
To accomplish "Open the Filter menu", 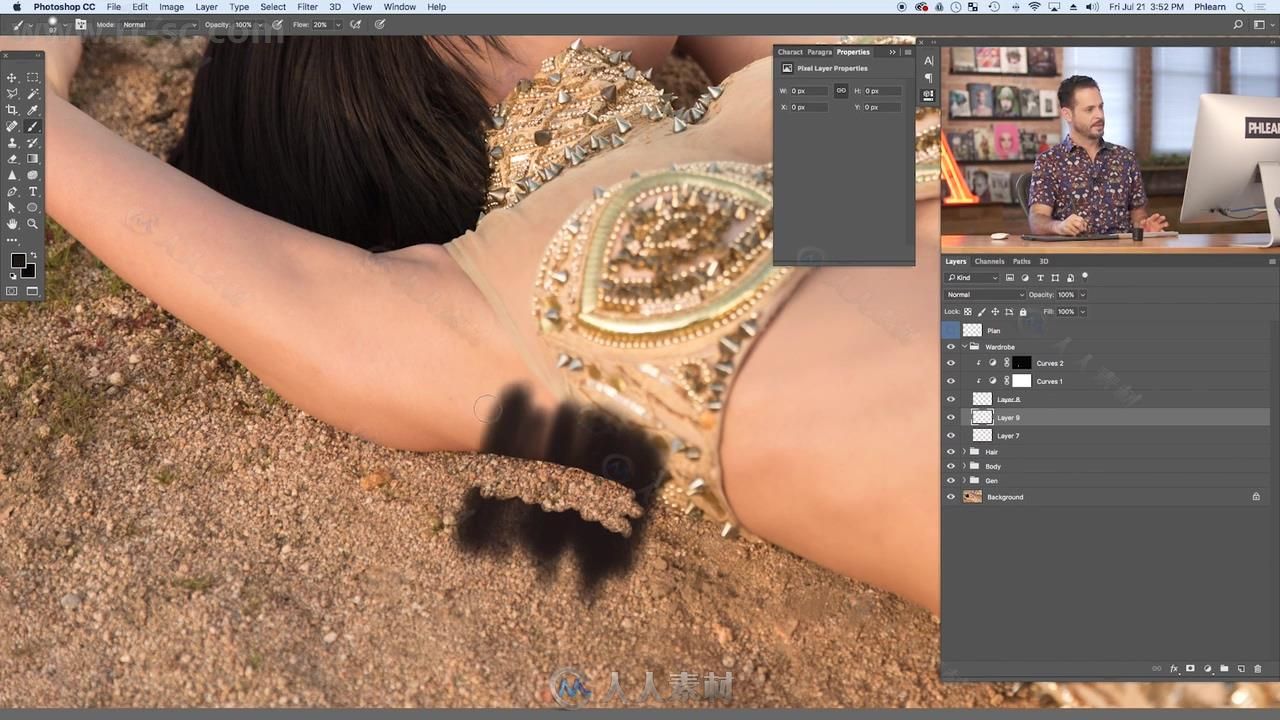I will click(307, 7).
